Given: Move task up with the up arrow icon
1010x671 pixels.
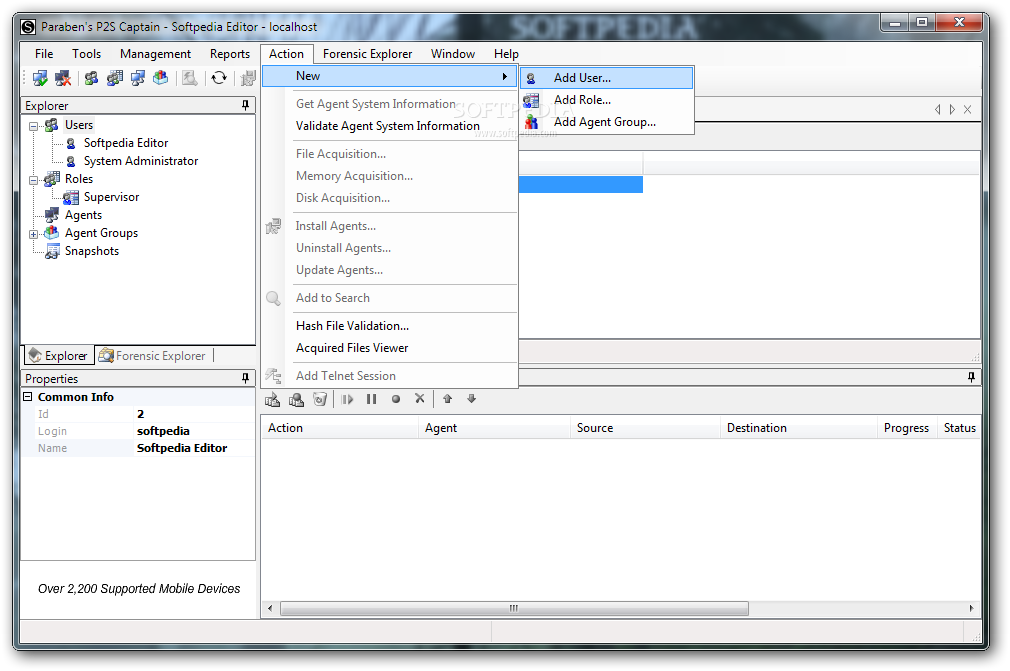Looking at the screenshot, I should pyautogui.click(x=448, y=399).
